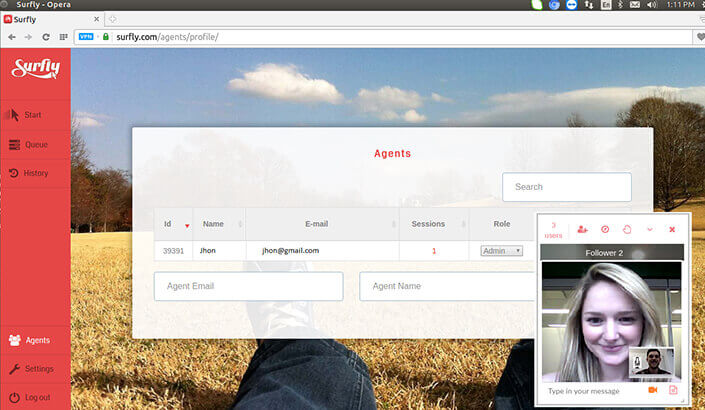Open the Bluetooth tray indicator
This screenshot has width=705, height=410.
click(x=620, y=5)
